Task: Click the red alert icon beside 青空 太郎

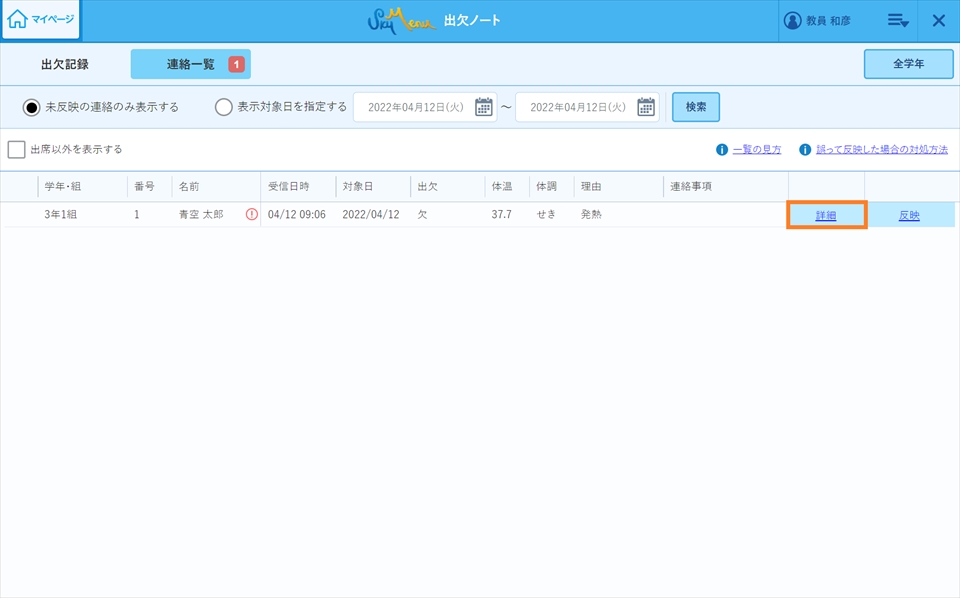Action: 252,215
